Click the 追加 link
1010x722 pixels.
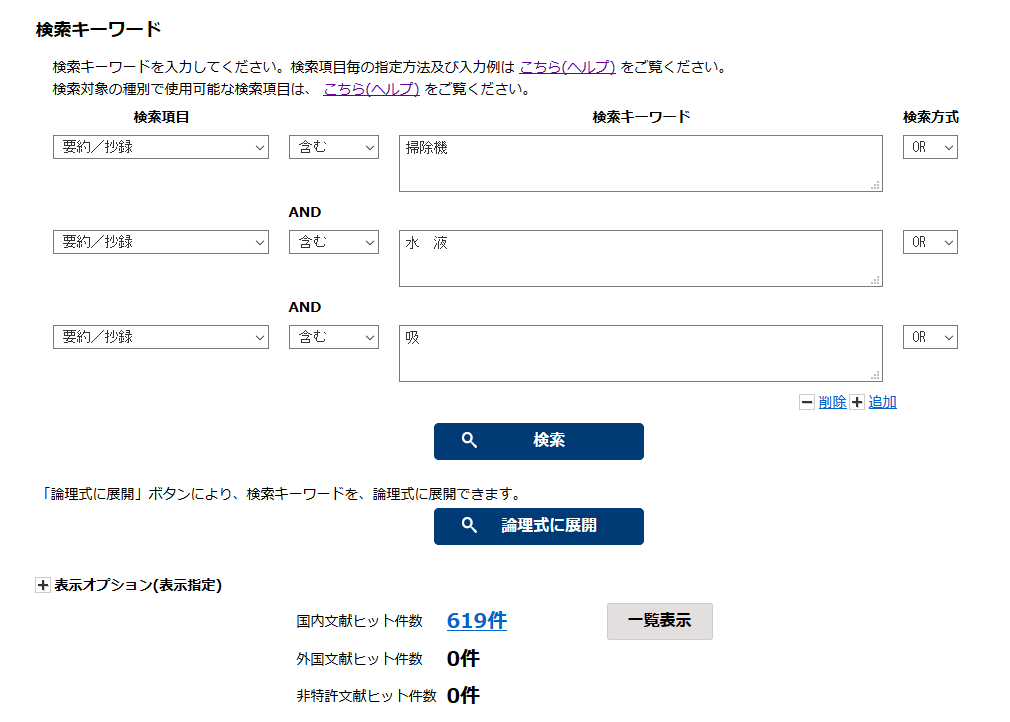[x=882, y=403]
